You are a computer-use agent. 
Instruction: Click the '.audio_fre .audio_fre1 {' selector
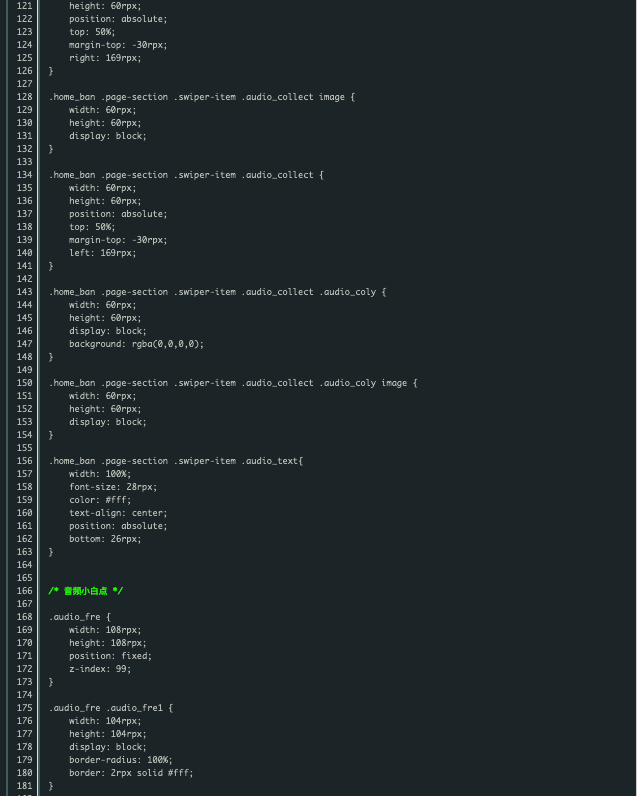click(x=111, y=708)
